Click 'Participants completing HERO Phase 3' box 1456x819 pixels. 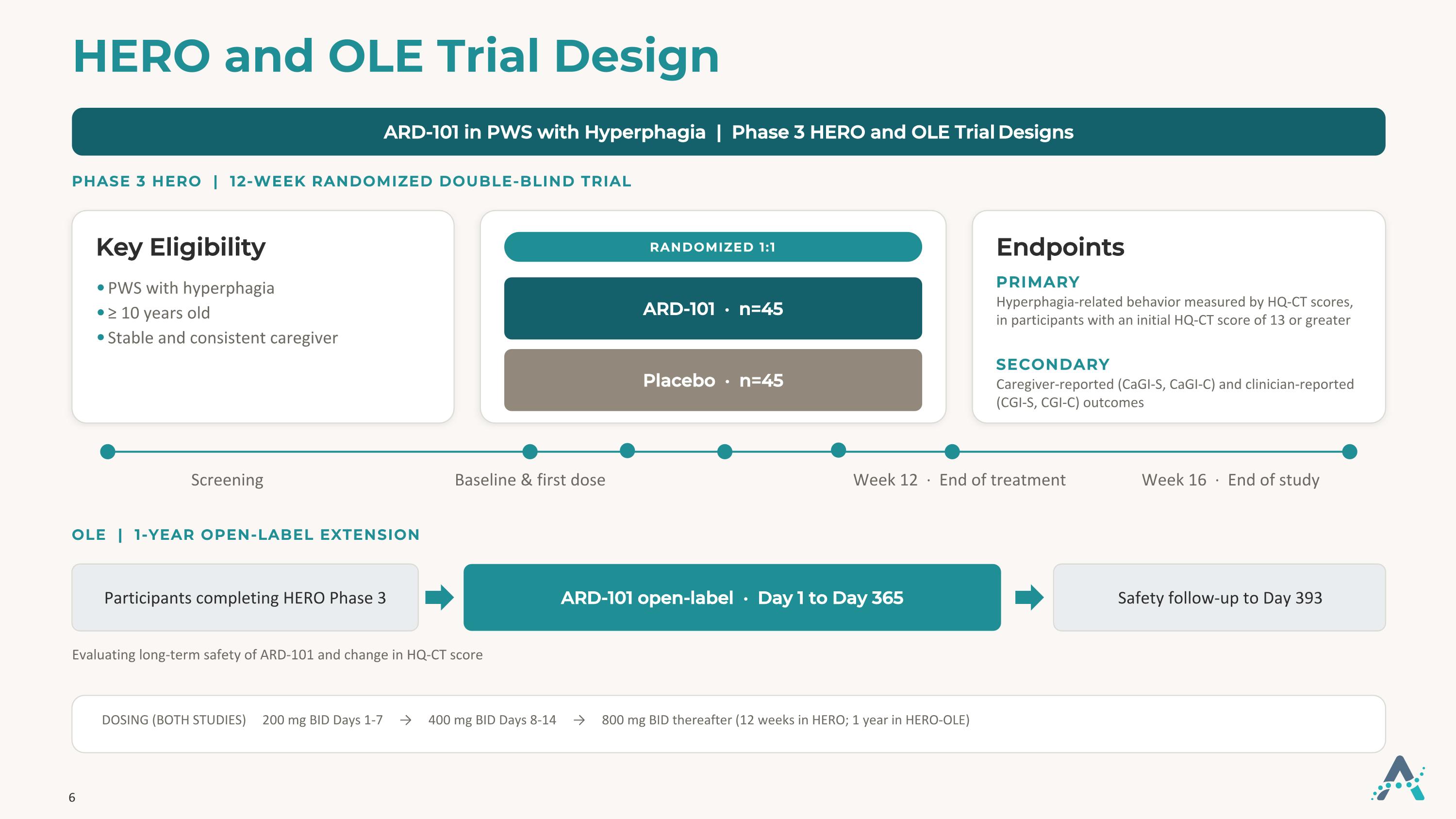point(245,598)
